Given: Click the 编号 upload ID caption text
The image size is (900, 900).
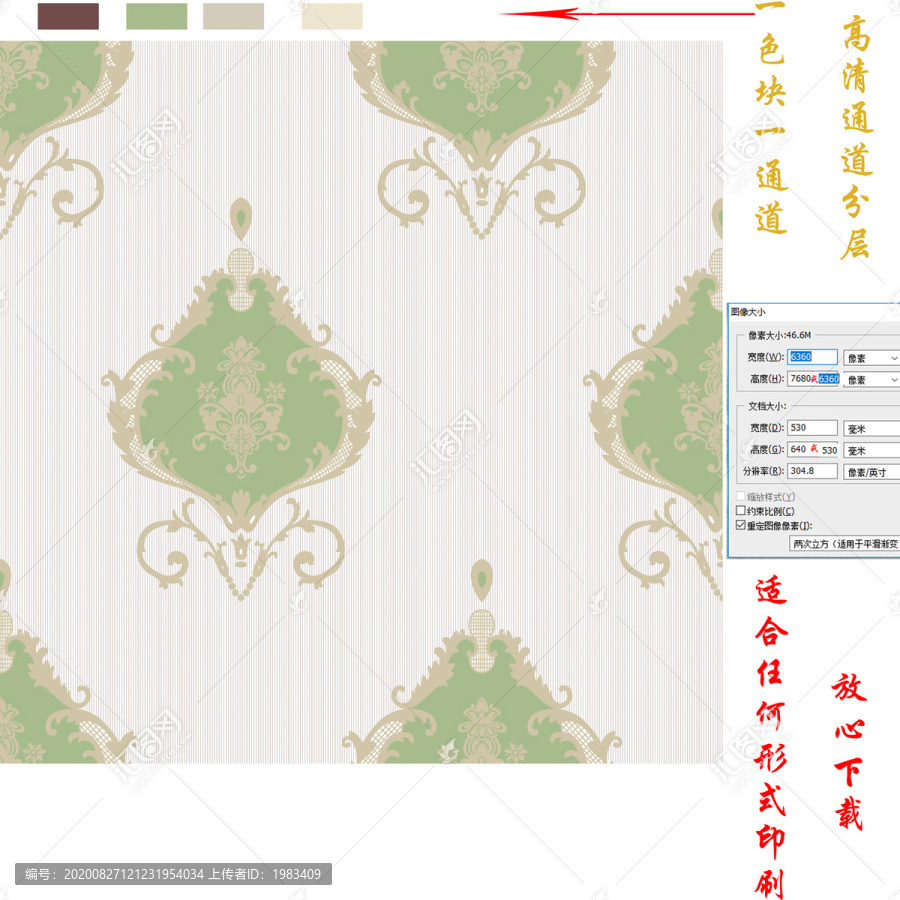Looking at the screenshot, I should click(x=173, y=874).
